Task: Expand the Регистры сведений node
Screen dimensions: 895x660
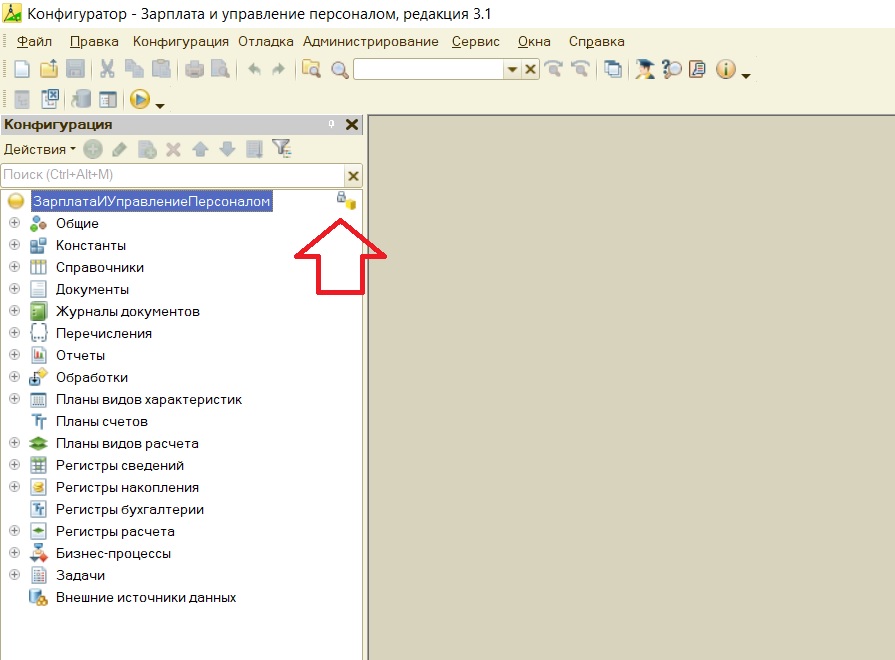Action: [x=14, y=465]
